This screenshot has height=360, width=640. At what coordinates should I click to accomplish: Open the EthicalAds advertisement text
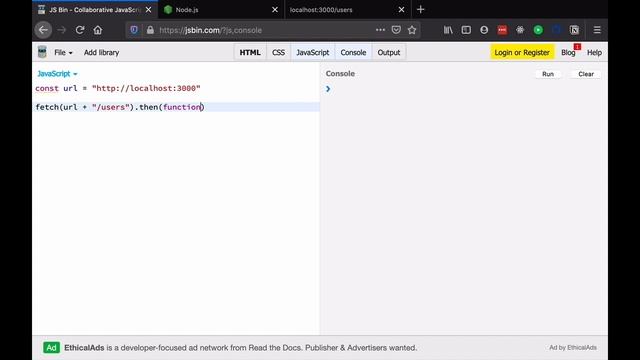(x=240, y=348)
